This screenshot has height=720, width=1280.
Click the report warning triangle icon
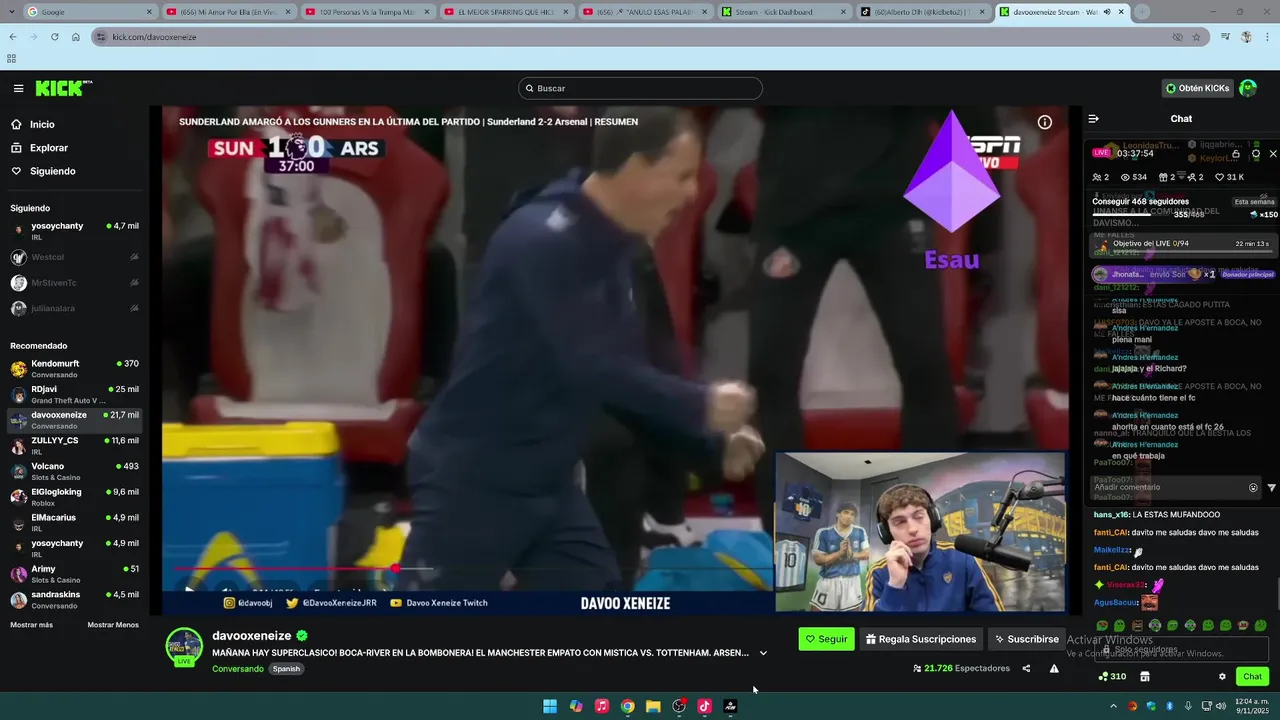[1054, 669]
